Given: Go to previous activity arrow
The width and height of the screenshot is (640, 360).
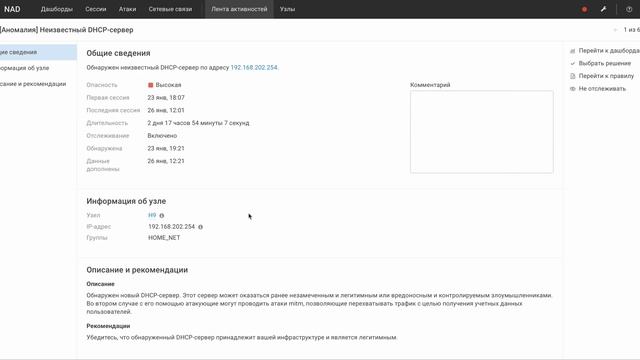Looking at the screenshot, I should click(615, 30).
